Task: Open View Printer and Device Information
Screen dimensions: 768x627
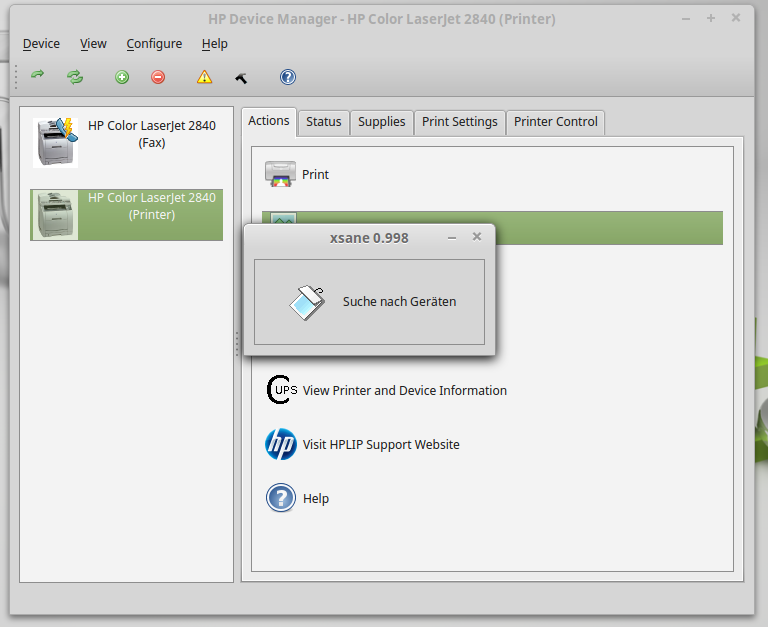Action: pos(405,390)
